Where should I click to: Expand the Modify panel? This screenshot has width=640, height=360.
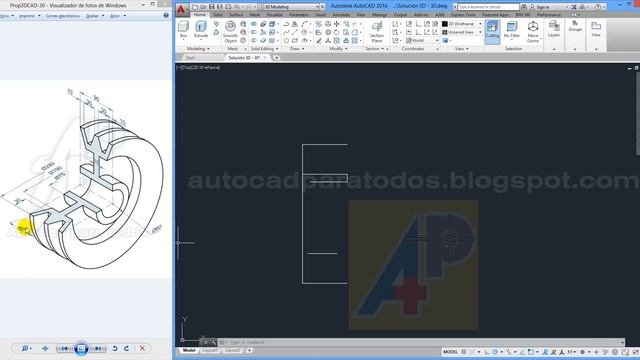[338, 49]
